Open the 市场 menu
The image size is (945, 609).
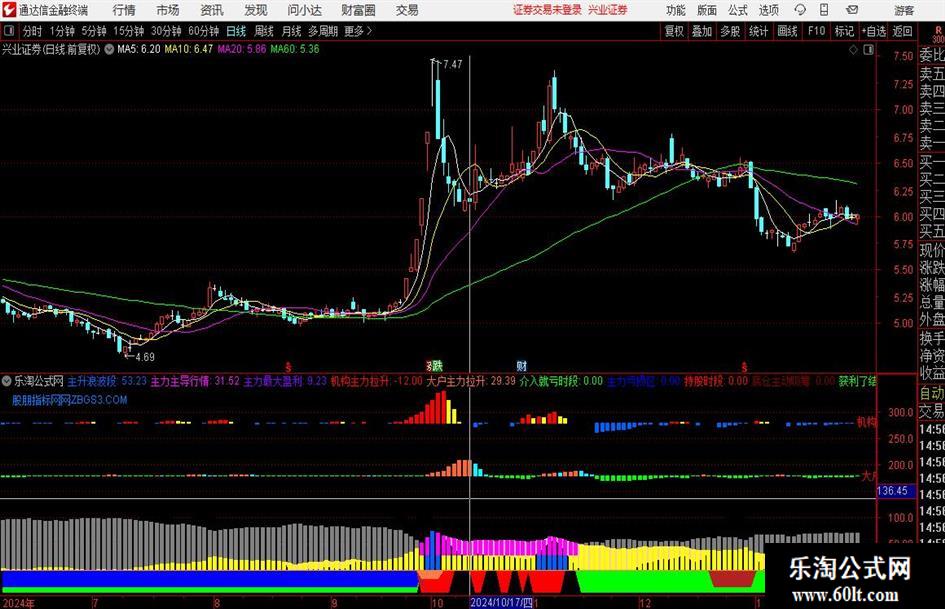(x=168, y=10)
